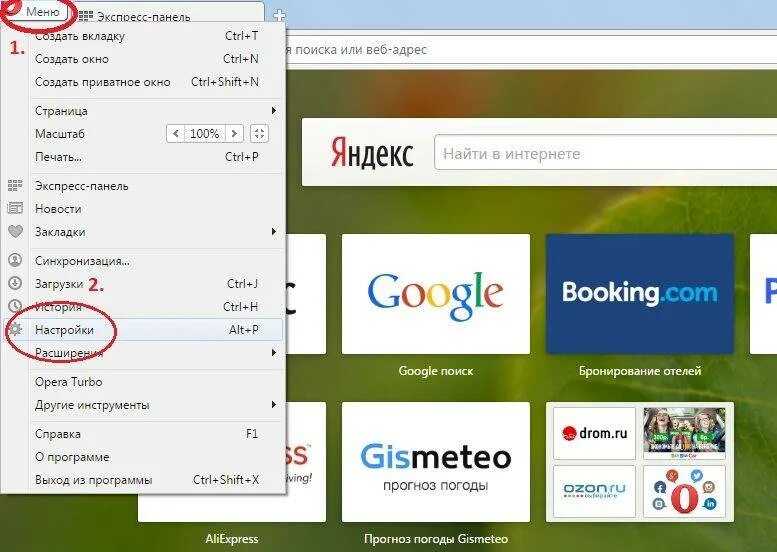Open a new tab with plus icon

coord(279,15)
